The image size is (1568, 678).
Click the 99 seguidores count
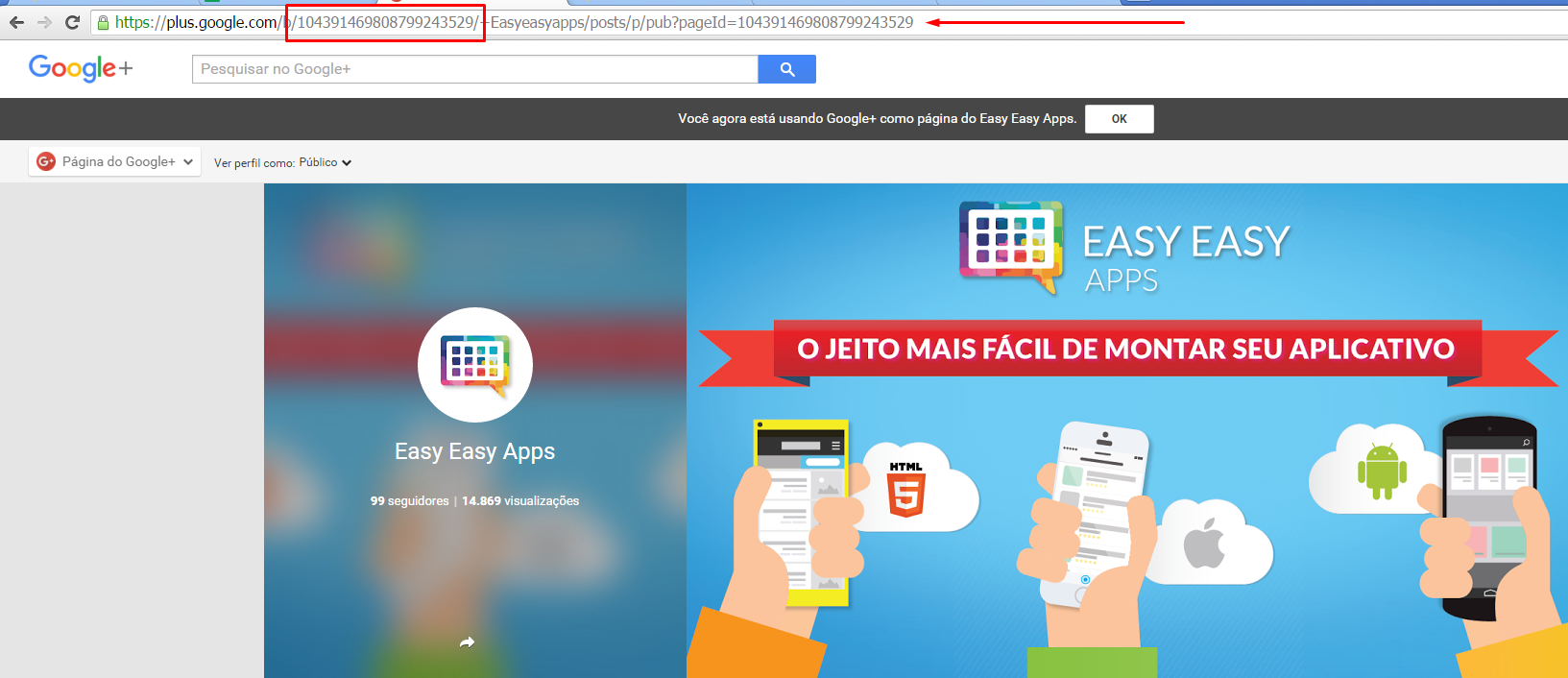click(x=410, y=501)
